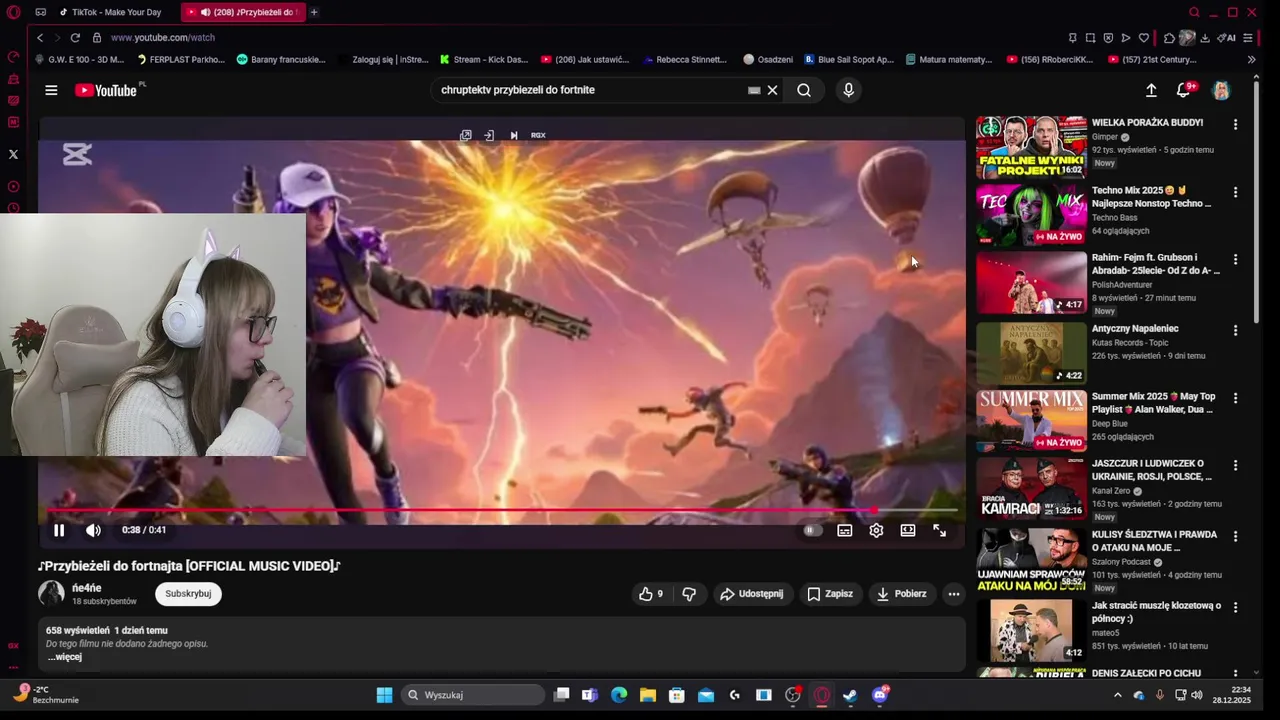The height and width of the screenshot is (720, 1280).
Task: Open options for JASZCZUR I LUDWICZEK video
Action: tap(1235, 466)
